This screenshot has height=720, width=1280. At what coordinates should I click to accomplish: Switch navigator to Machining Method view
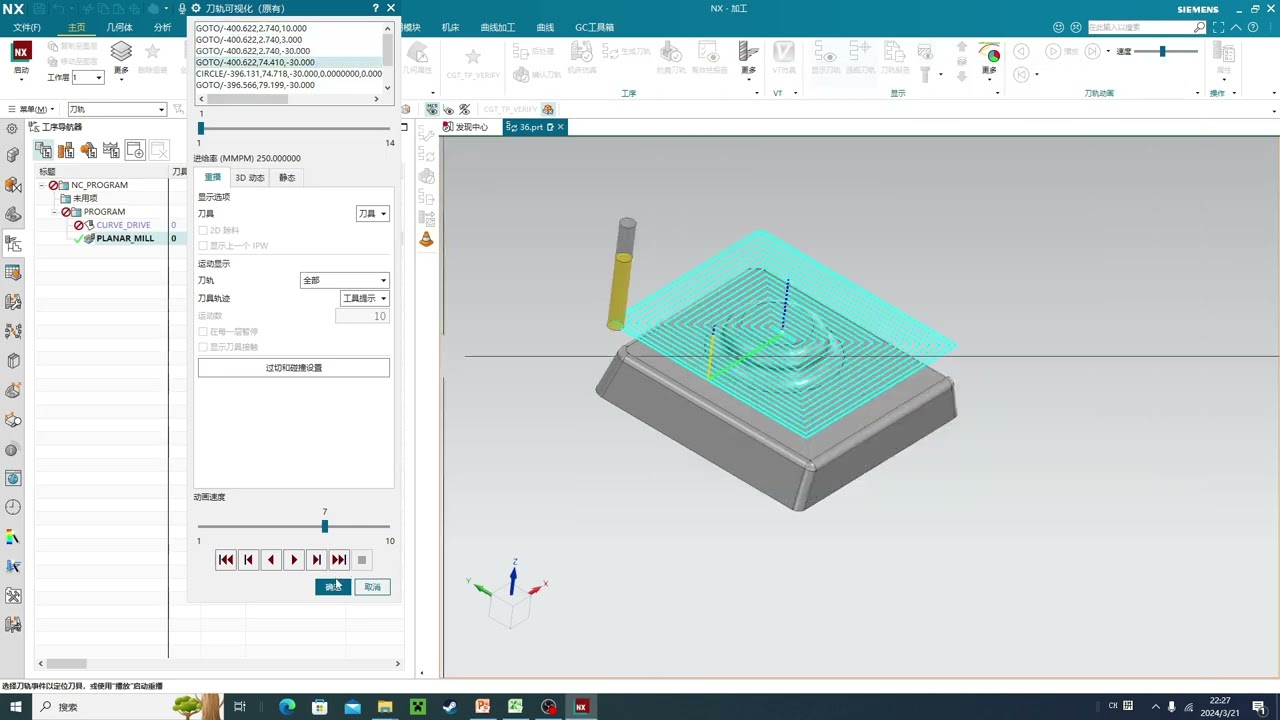pos(112,150)
